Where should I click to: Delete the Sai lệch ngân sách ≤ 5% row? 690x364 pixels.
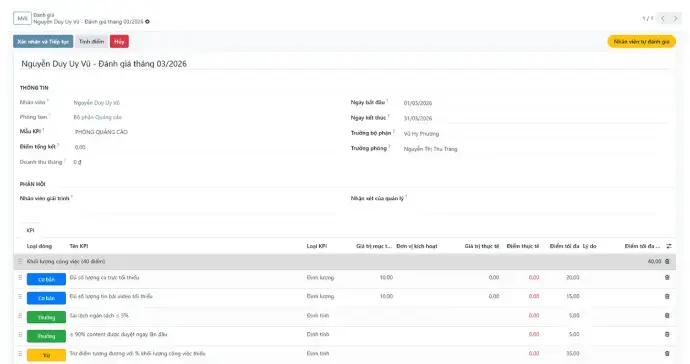[667, 316]
